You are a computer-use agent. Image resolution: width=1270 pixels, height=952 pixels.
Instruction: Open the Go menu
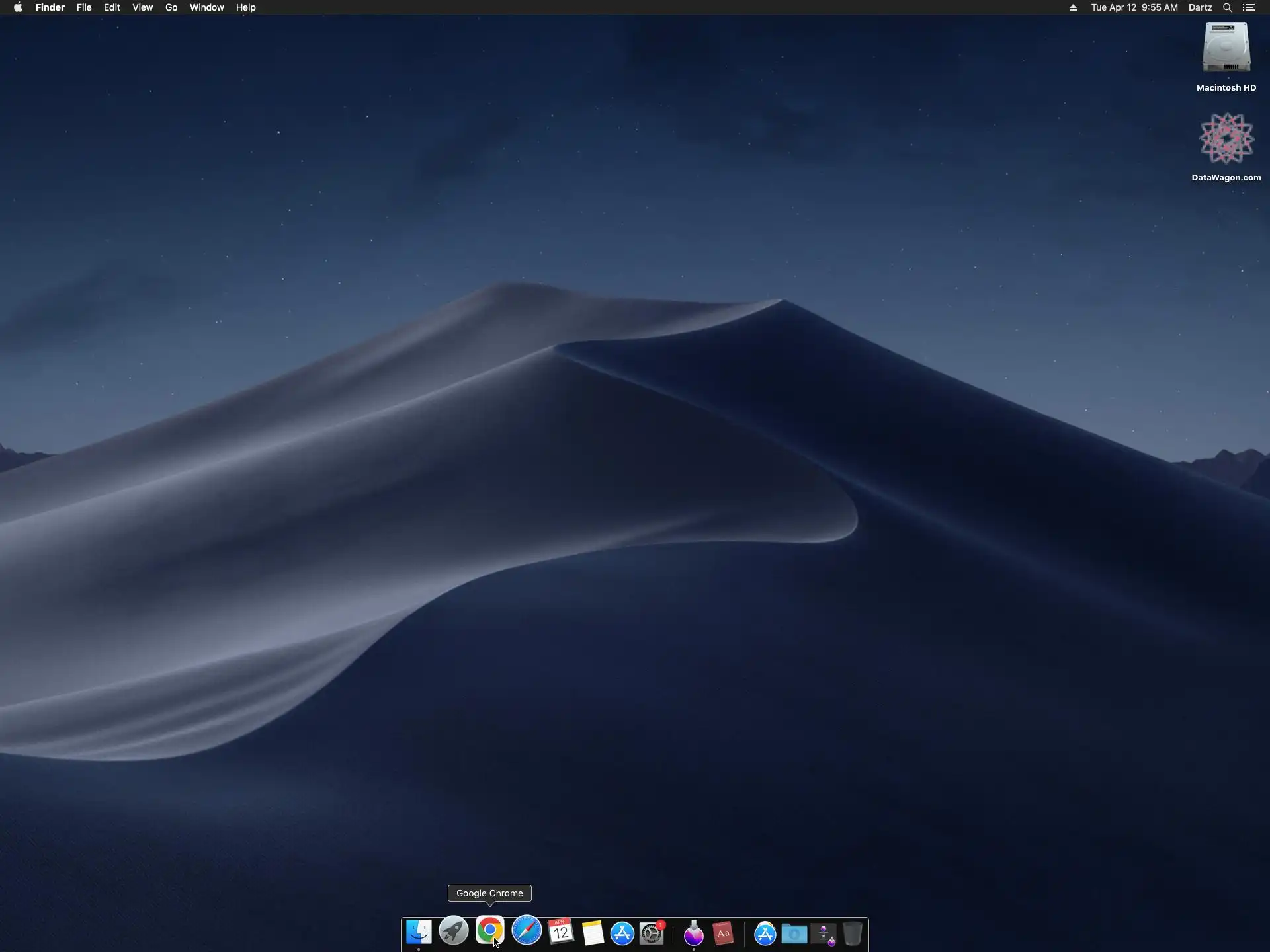171,7
